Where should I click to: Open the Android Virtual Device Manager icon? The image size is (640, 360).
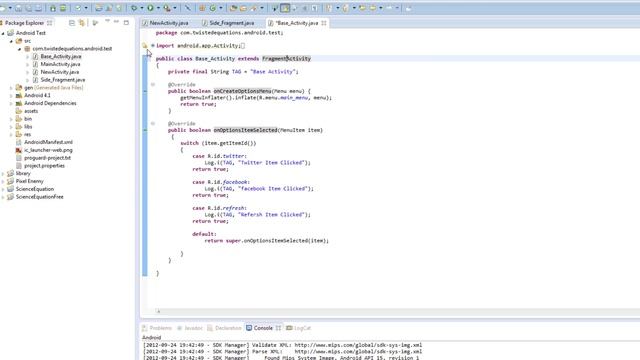62,8
